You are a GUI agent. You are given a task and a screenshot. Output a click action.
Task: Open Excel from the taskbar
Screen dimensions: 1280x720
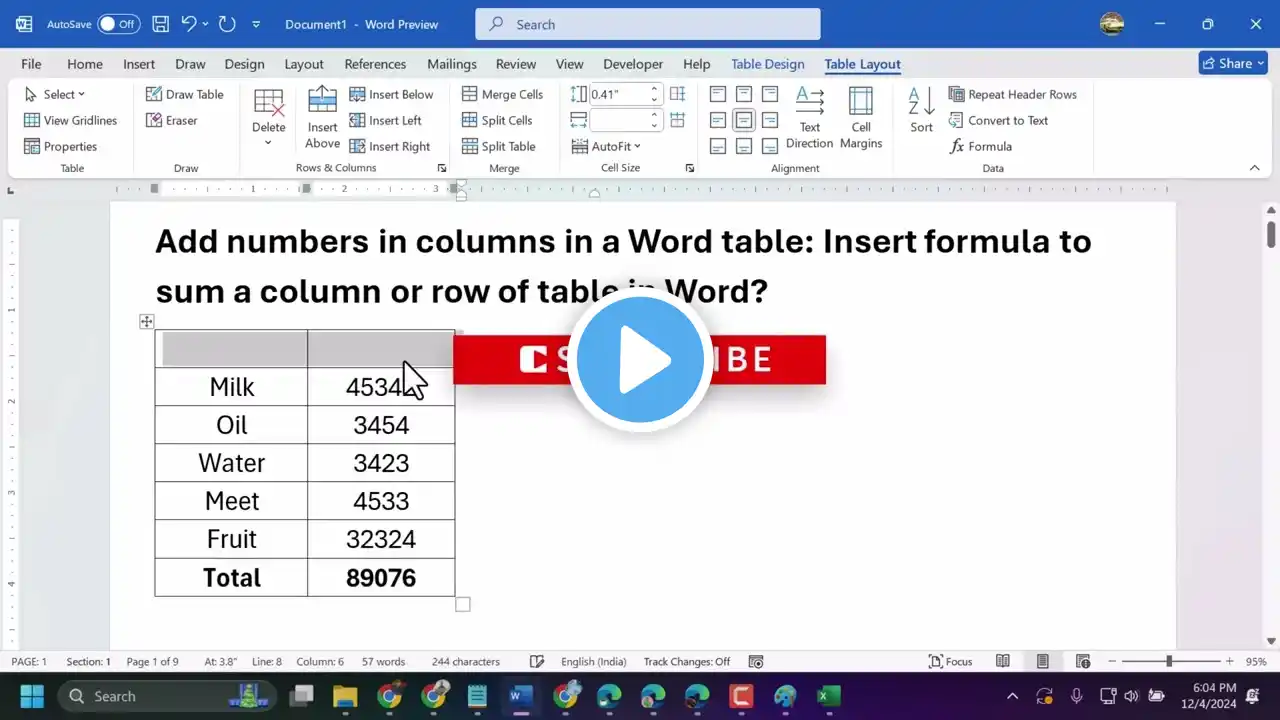click(829, 696)
